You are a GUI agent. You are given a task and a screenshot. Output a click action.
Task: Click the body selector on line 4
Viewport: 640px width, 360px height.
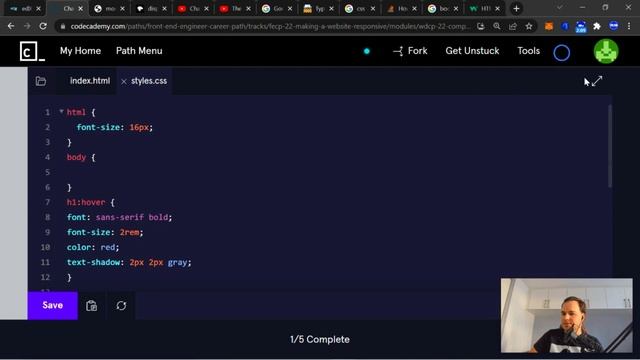(x=76, y=158)
